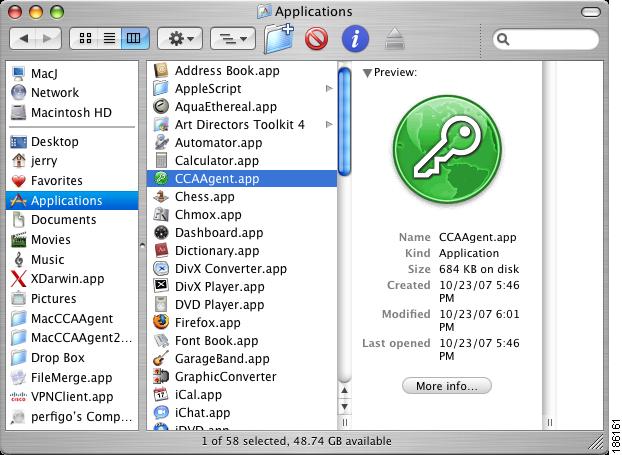This screenshot has width=622, height=455.
Task: Open Macintosh HD in the sidebar
Action: coord(73,113)
